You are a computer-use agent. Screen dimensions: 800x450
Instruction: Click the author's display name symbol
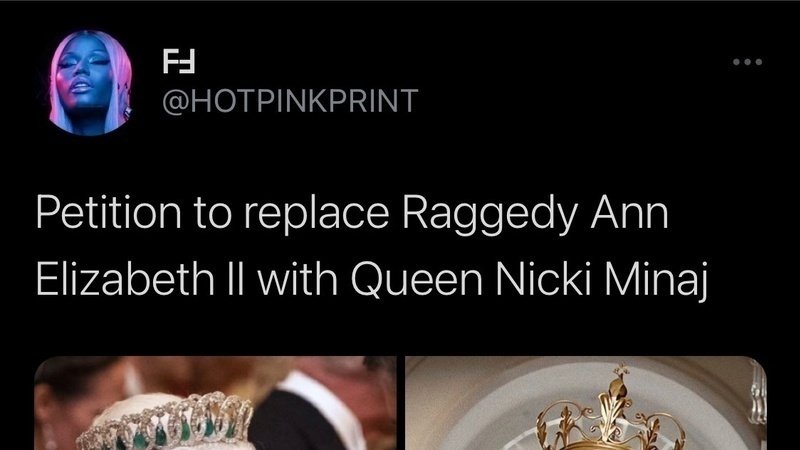click(179, 61)
